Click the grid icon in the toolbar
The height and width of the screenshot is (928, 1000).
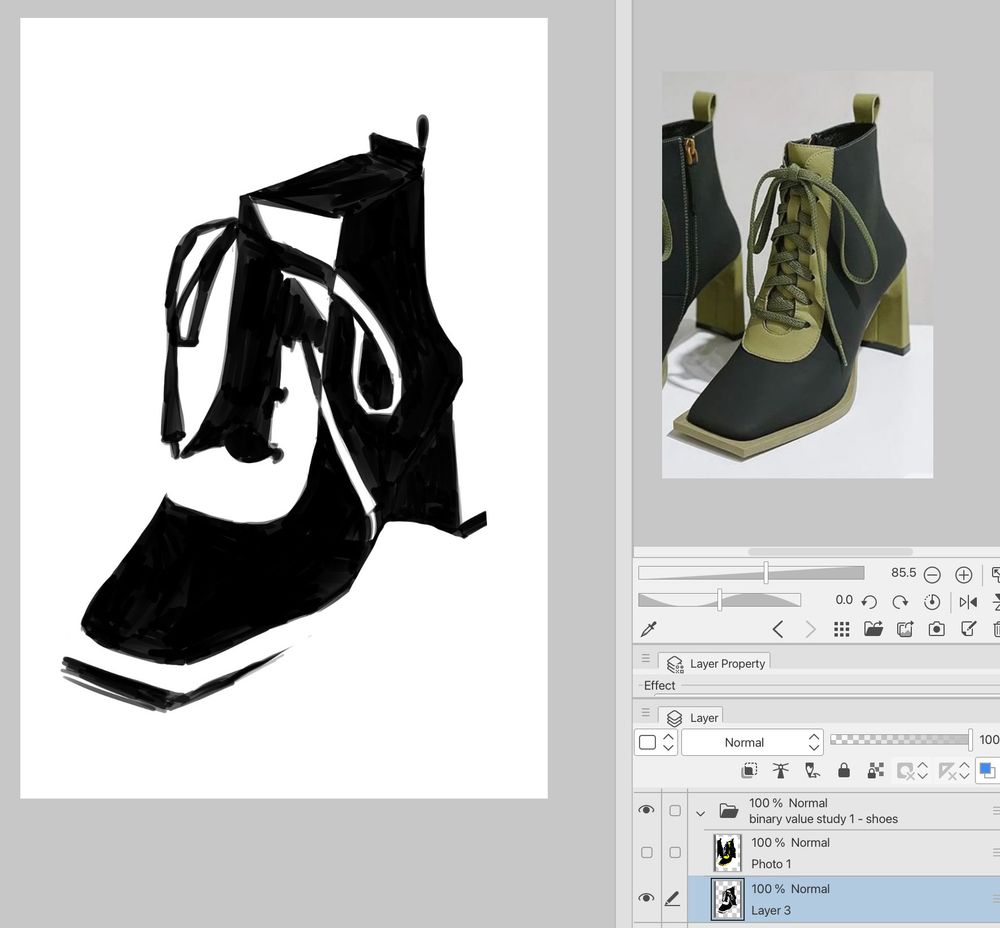click(840, 628)
